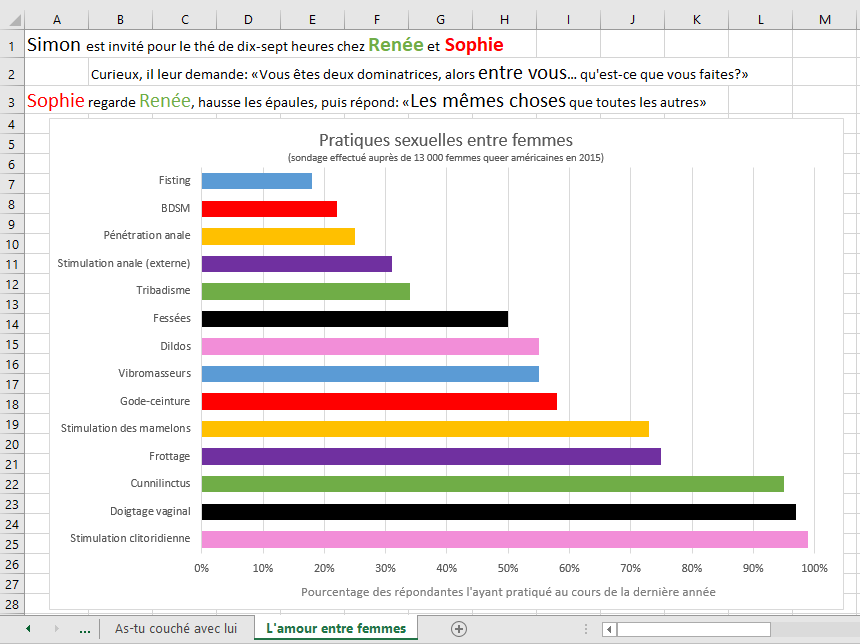Click the horizontal scrollbar left arrow
Screen dimensions: 860x644
(x=608, y=629)
